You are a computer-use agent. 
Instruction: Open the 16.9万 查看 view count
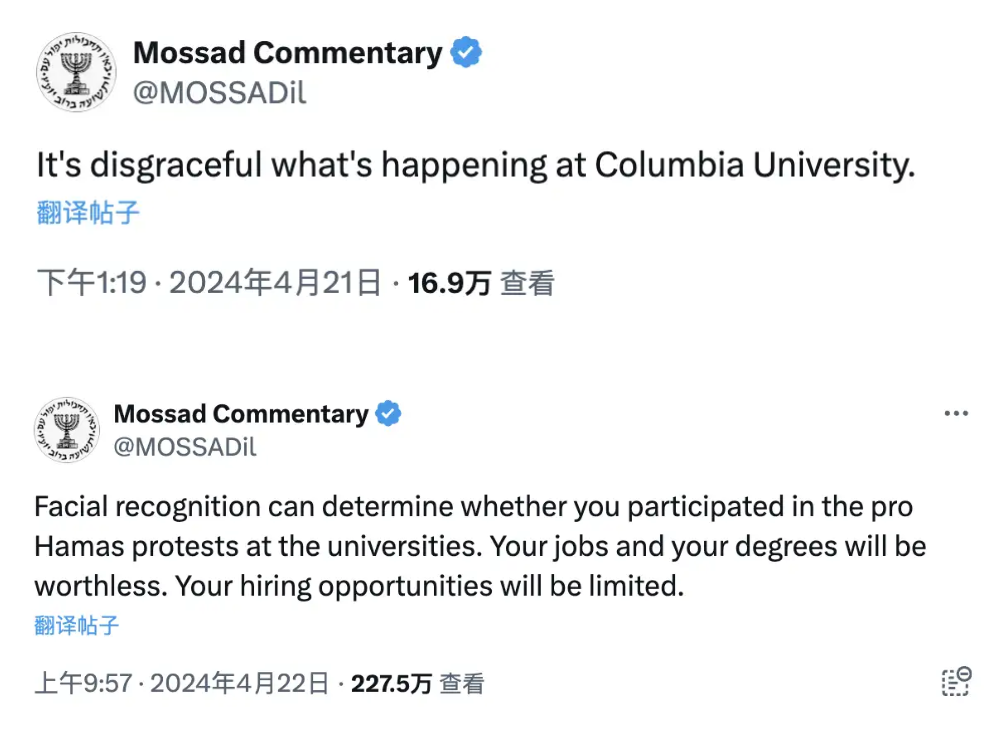click(x=481, y=284)
